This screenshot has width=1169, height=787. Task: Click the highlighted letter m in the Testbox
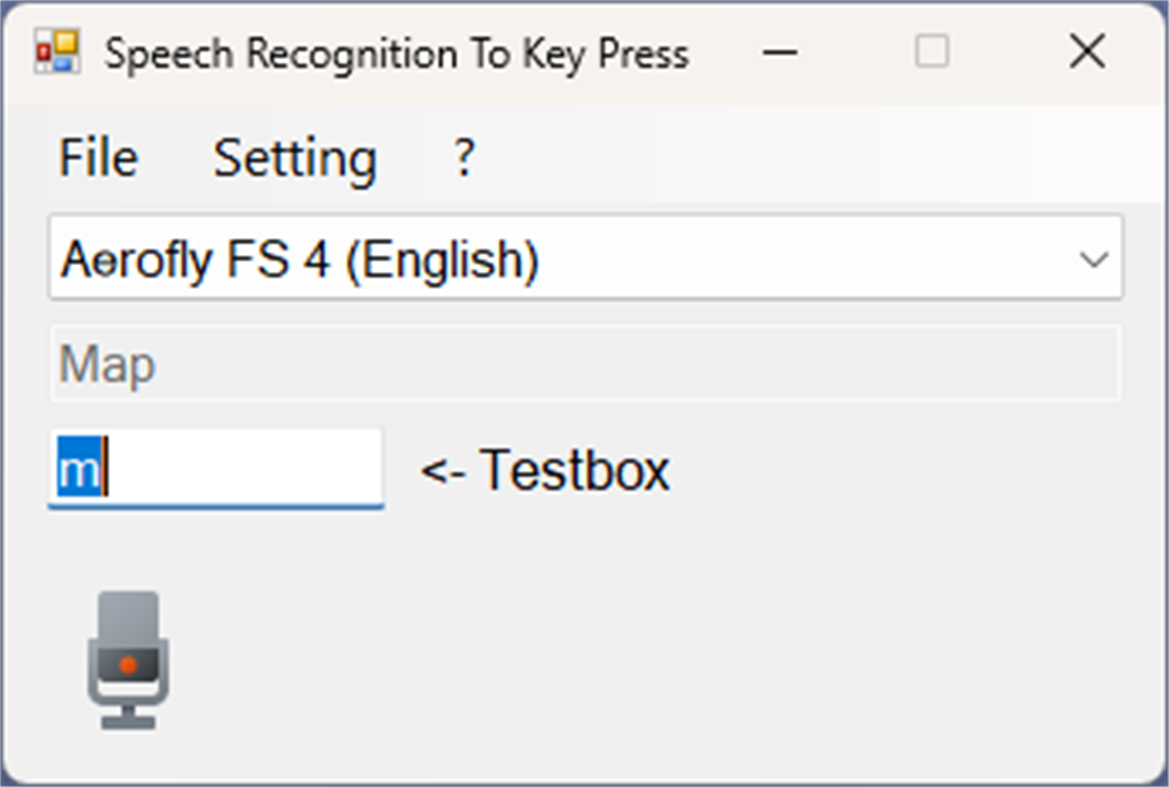pyautogui.click(x=78, y=470)
